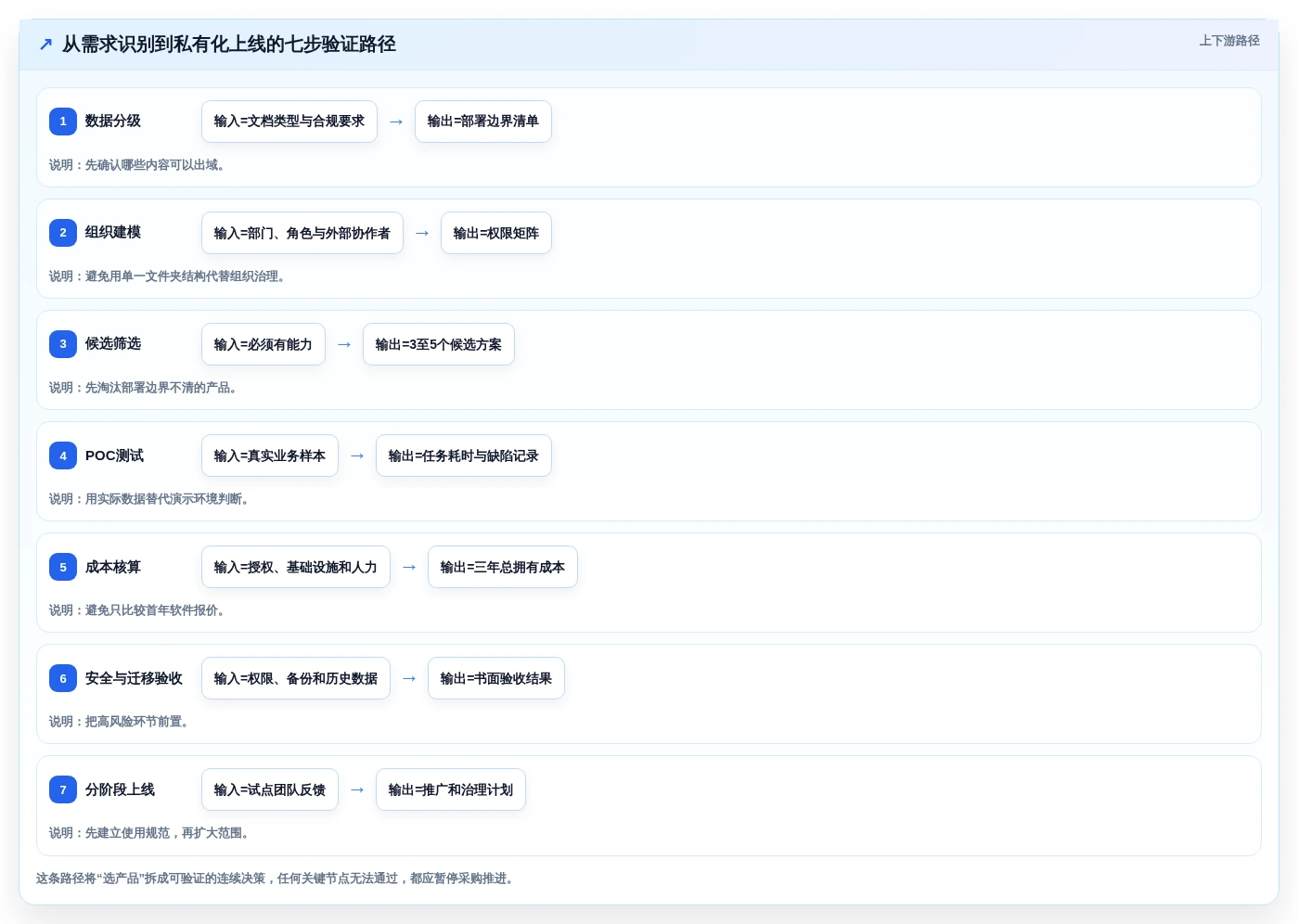Click the arrow in the 成本核算 row

(x=409, y=567)
